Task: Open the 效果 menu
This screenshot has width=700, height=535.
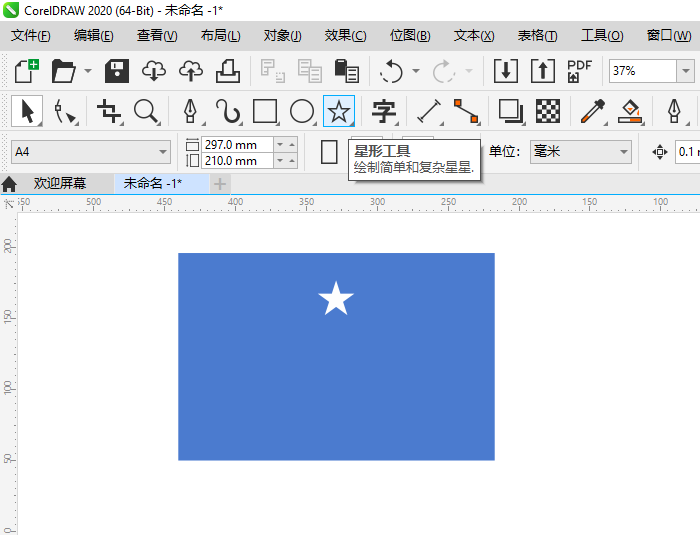Action: pos(345,35)
